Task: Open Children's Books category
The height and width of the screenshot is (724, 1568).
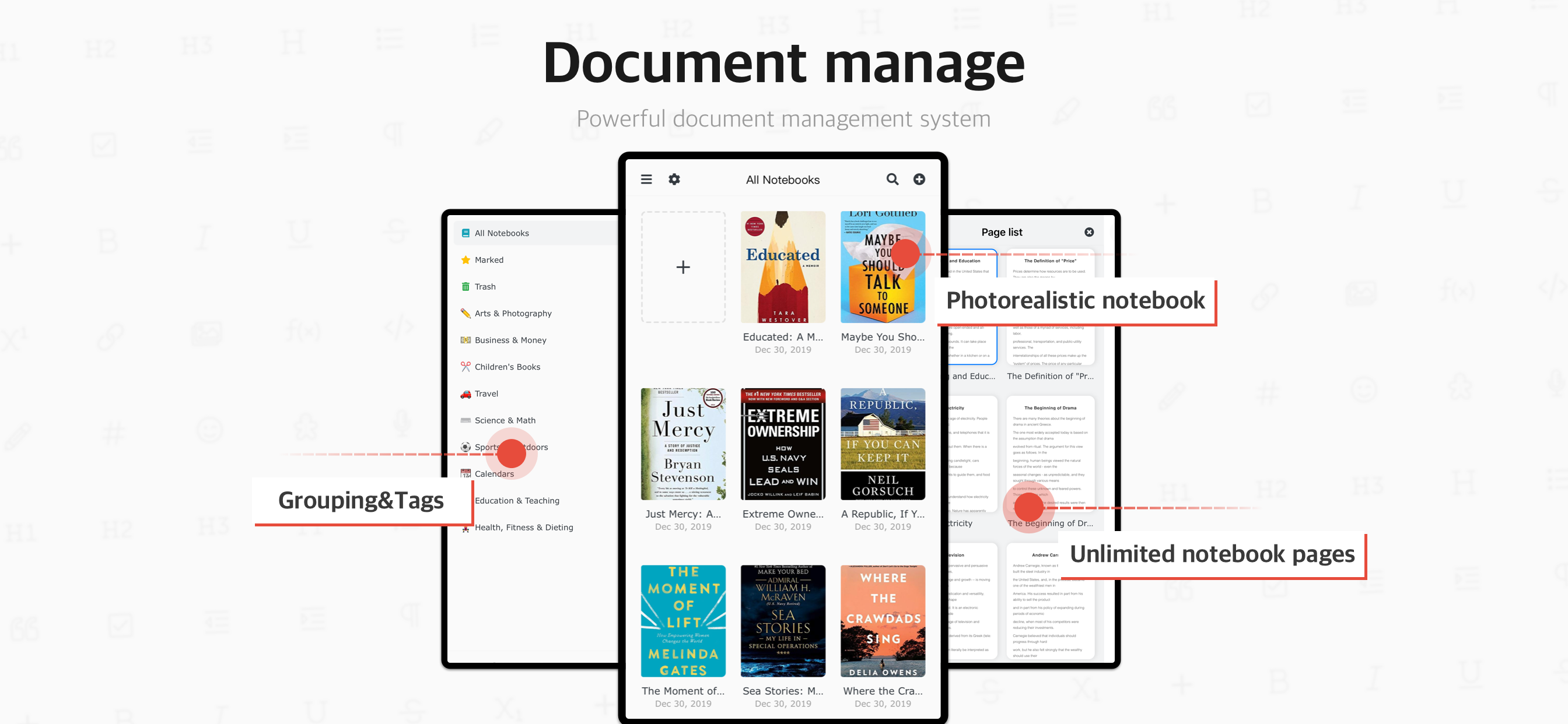Action: tap(507, 367)
